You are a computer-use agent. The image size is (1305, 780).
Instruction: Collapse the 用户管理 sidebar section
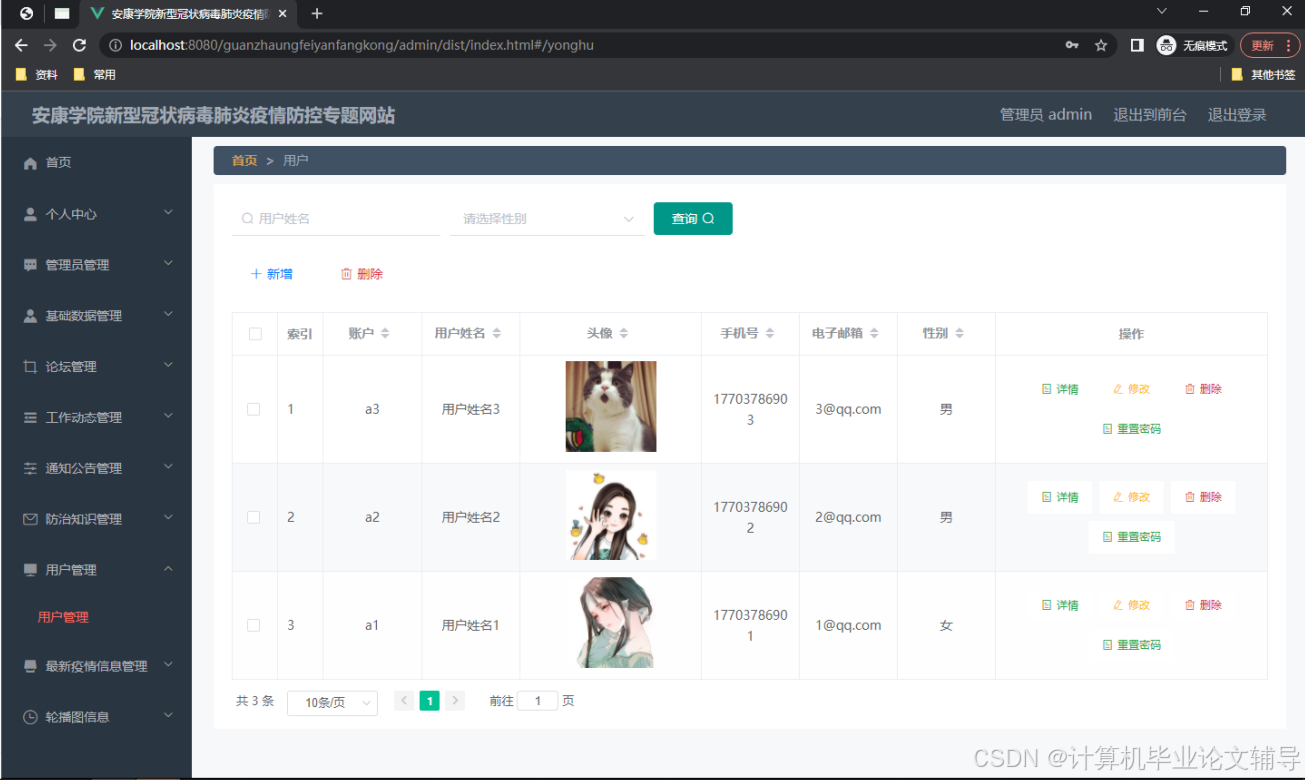(x=95, y=568)
